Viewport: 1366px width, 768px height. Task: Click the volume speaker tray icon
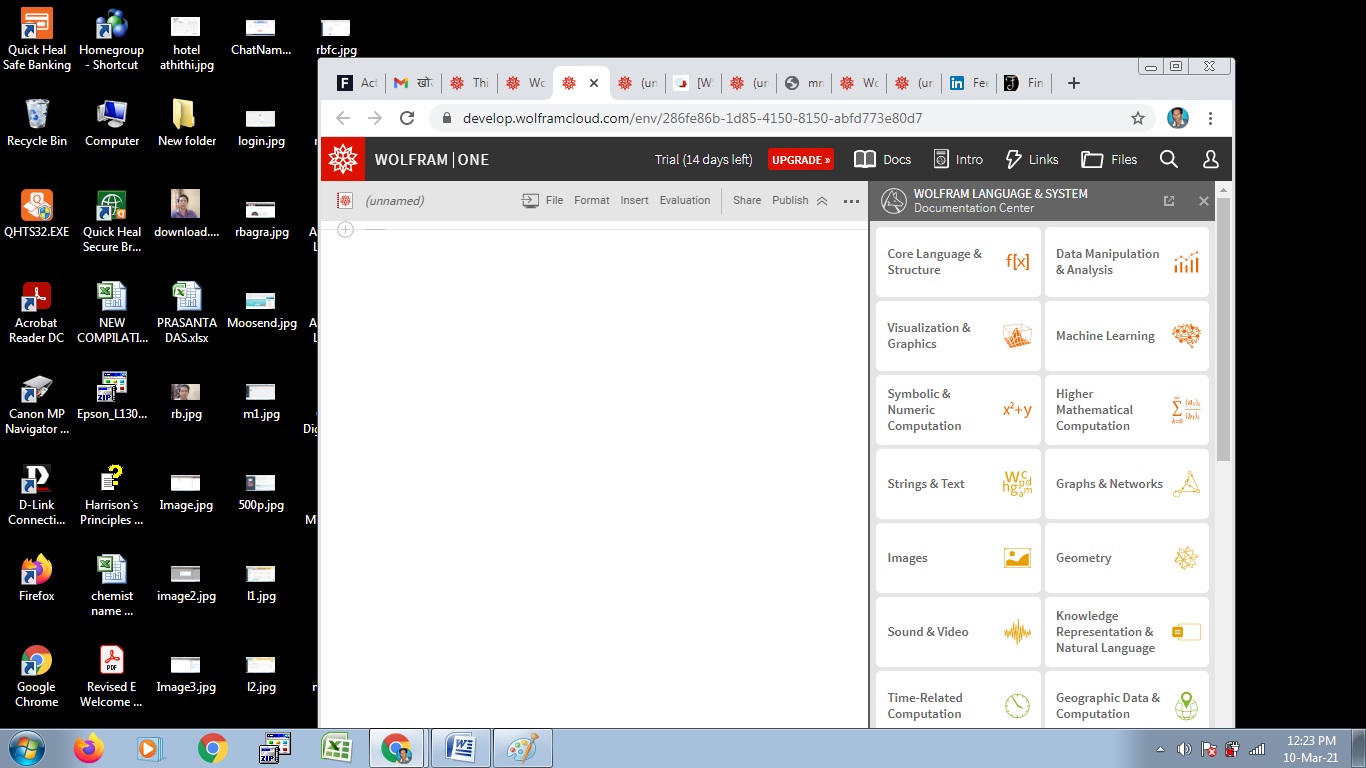[1185, 749]
